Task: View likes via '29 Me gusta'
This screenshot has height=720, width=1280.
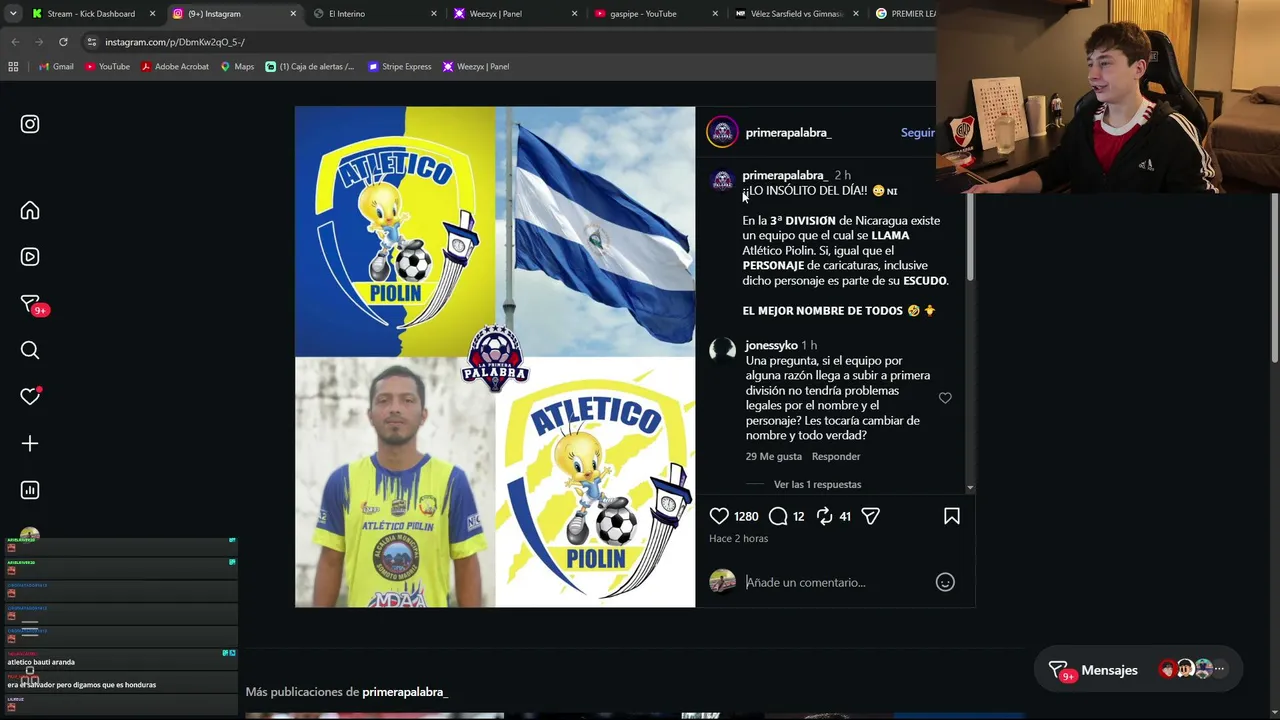Action: coord(773,456)
